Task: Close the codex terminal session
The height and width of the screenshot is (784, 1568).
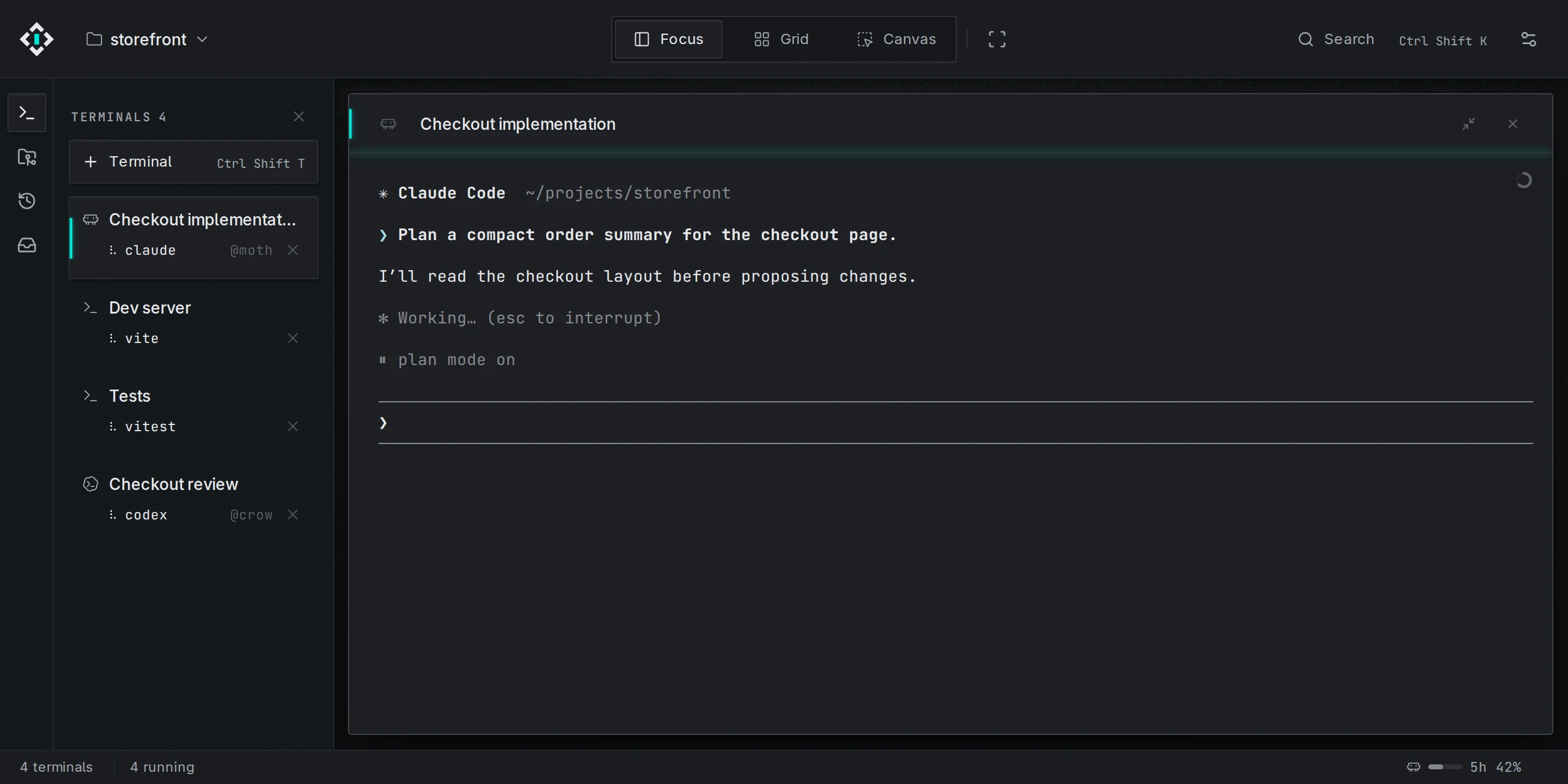Action: coord(293,514)
